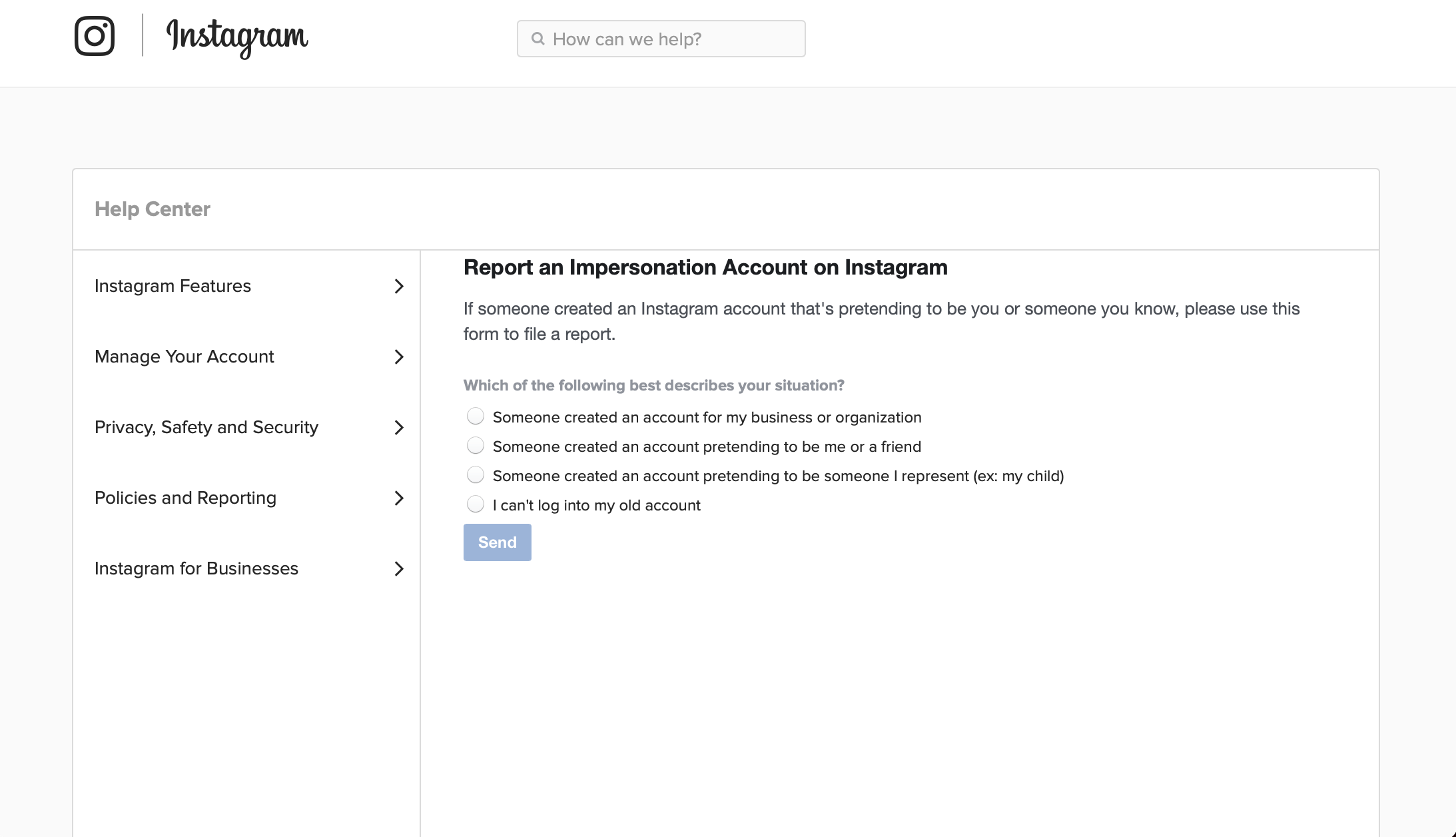The width and height of the screenshot is (1456, 837).
Task: Click the chevron beside Policies and Reporting
Action: pyautogui.click(x=399, y=498)
